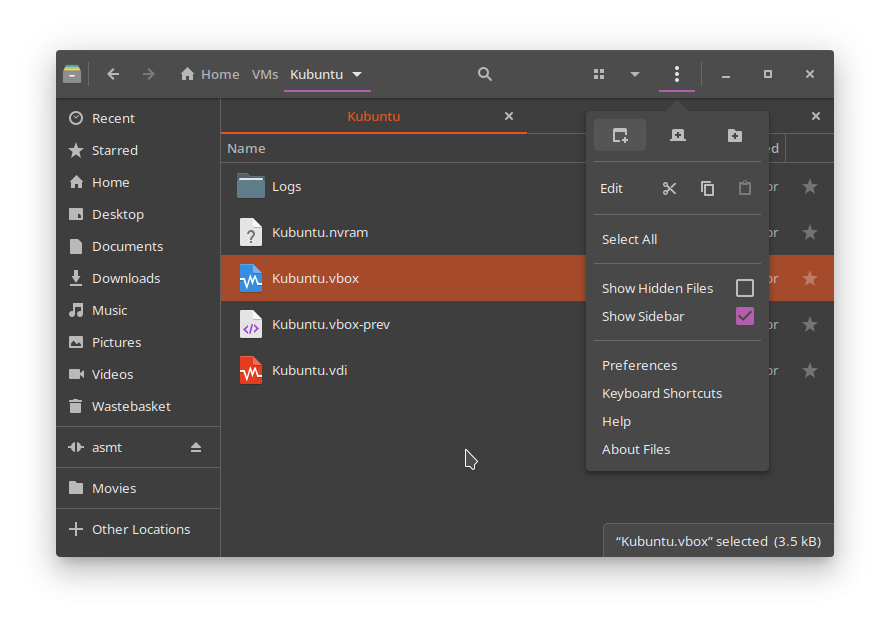The width and height of the screenshot is (890, 619).
Task: Star the Logs folder
Action: [810, 187]
